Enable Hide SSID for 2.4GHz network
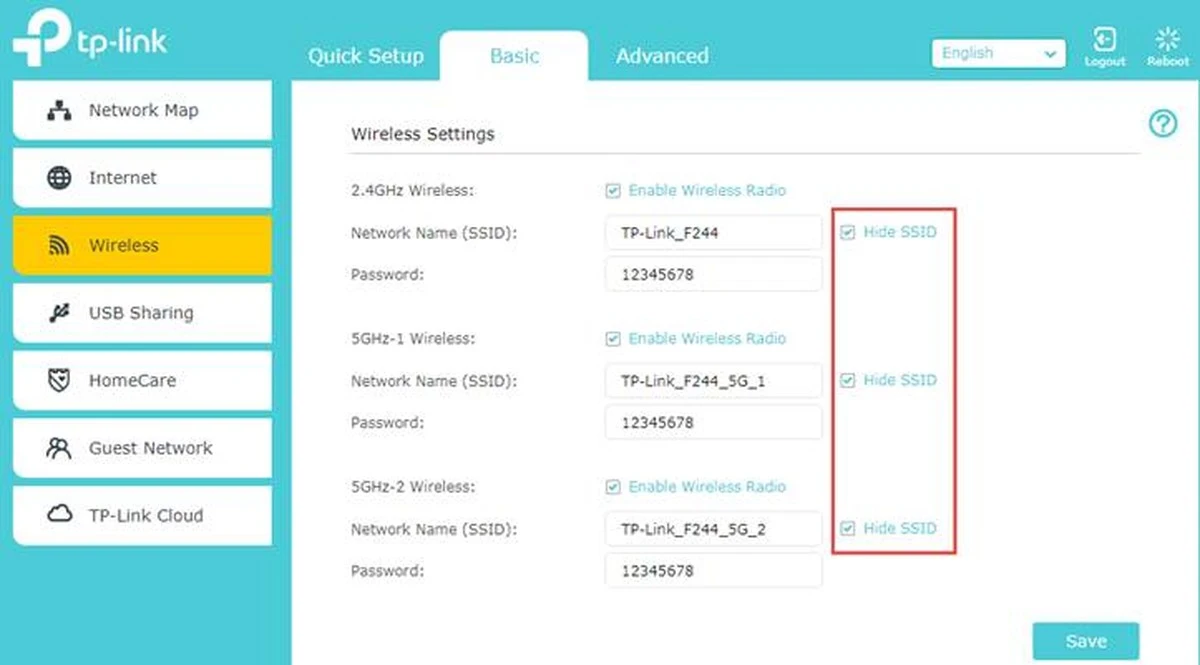This screenshot has height=665, width=1200. coord(847,231)
